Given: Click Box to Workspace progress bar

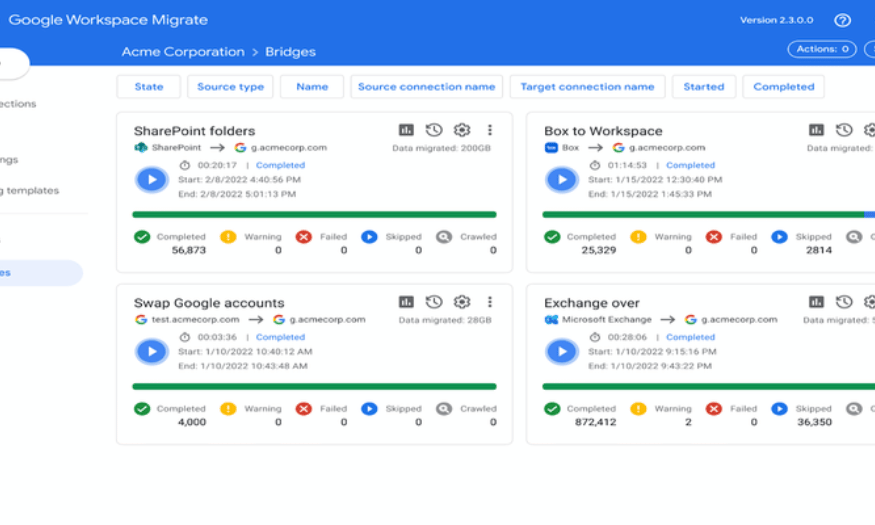Looking at the screenshot, I should (709, 214).
